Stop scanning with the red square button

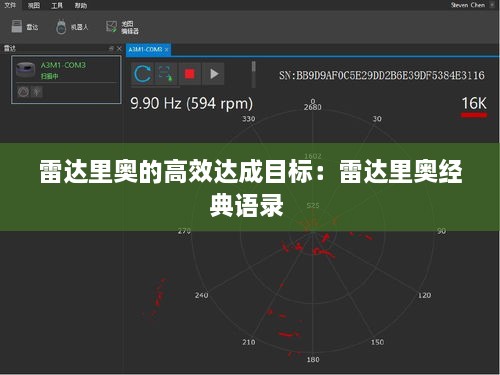point(190,74)
